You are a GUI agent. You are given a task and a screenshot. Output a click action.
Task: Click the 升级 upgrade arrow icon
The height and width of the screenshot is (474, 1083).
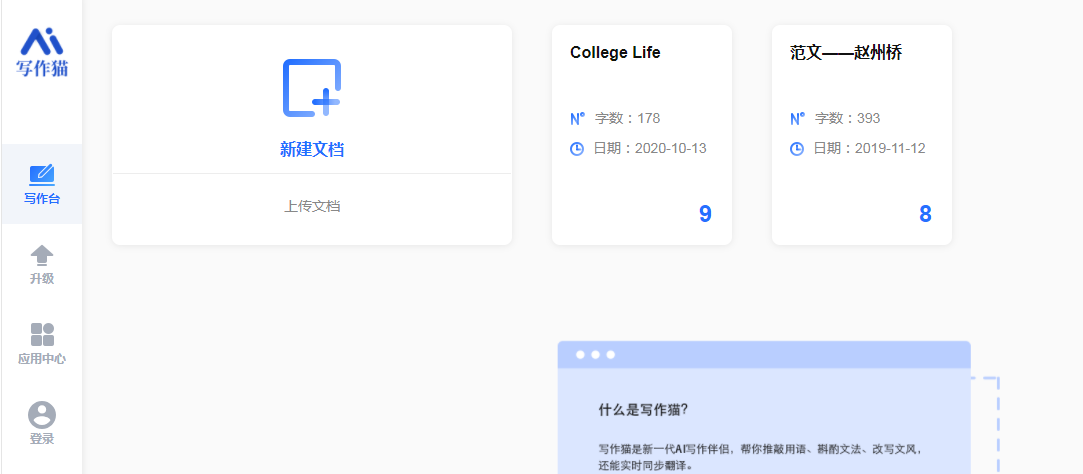[42, 255]
